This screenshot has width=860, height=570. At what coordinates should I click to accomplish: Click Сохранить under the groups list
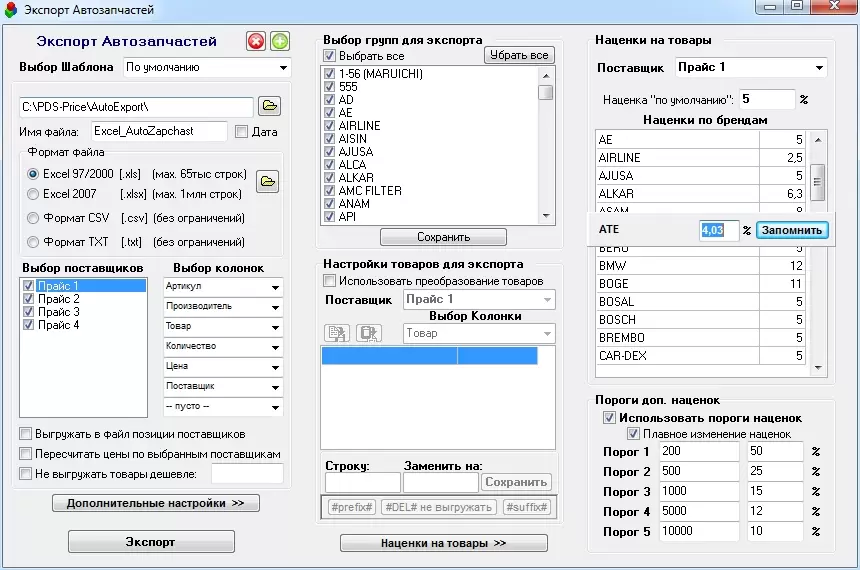(443, 237)
